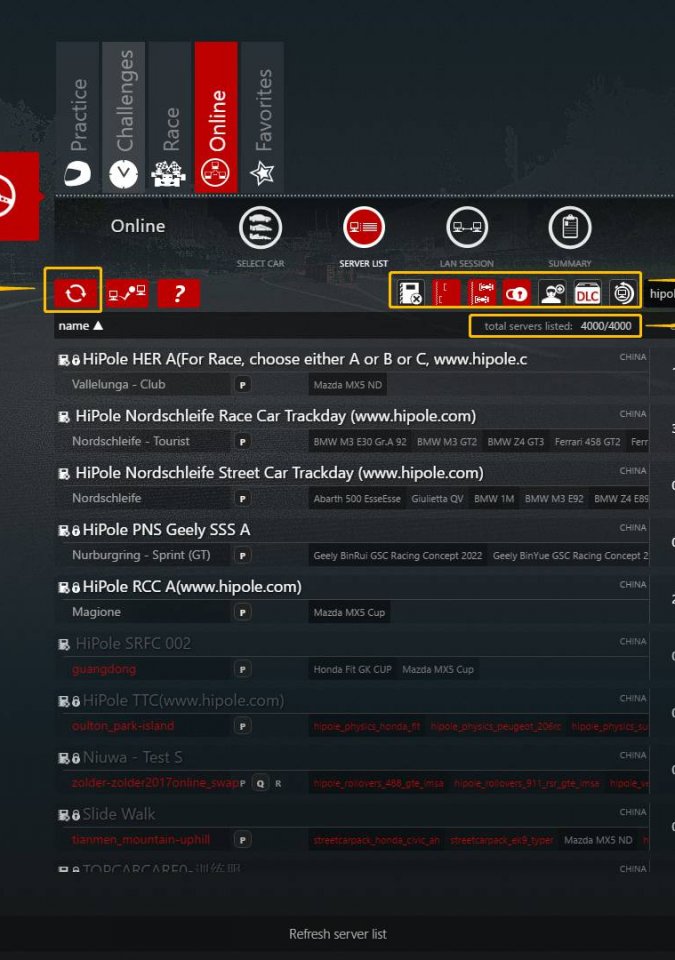Switch to the Race tab
675x960 pixels.
[170, 117]
